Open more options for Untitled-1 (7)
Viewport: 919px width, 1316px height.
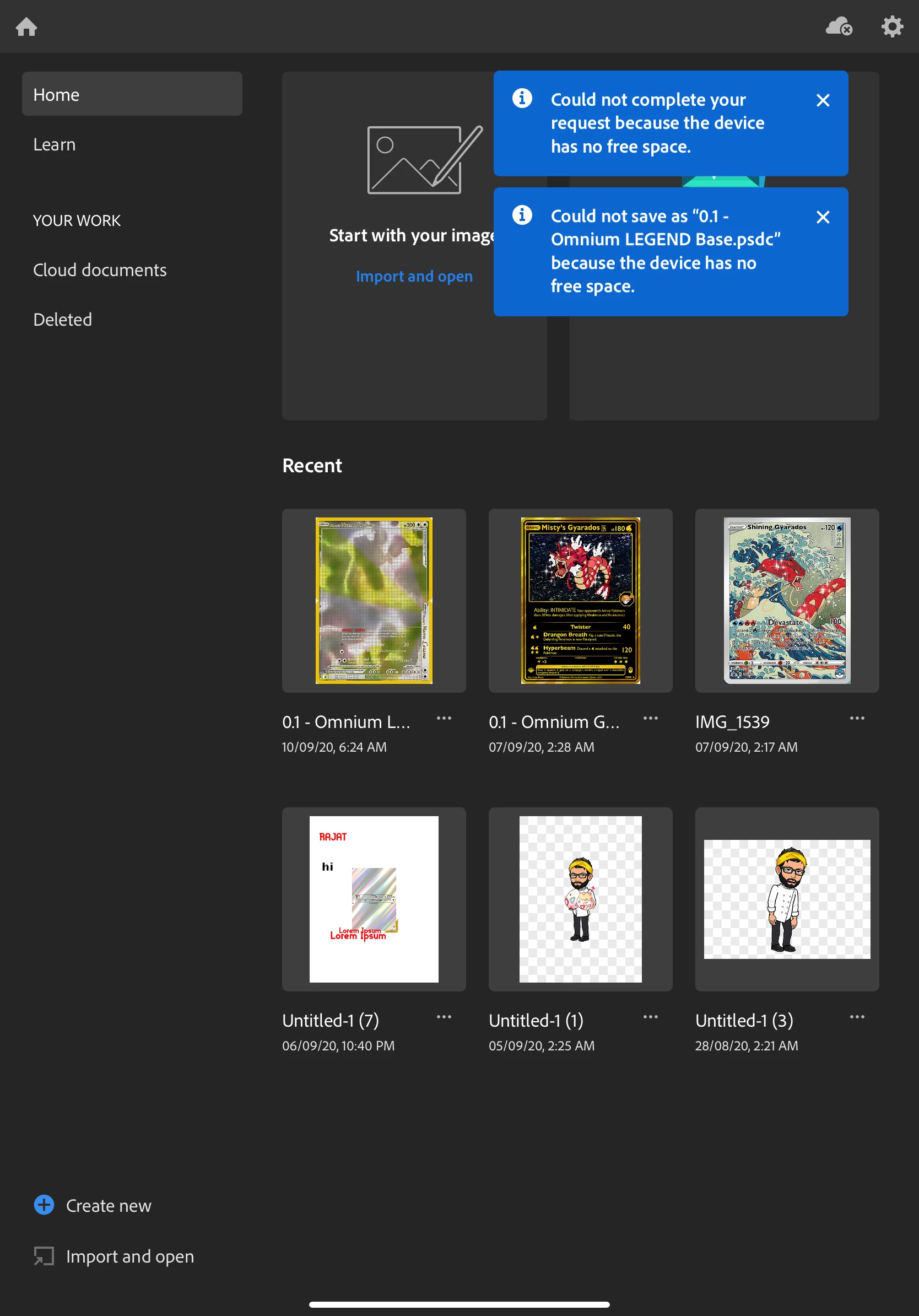tap(444, 1017)
